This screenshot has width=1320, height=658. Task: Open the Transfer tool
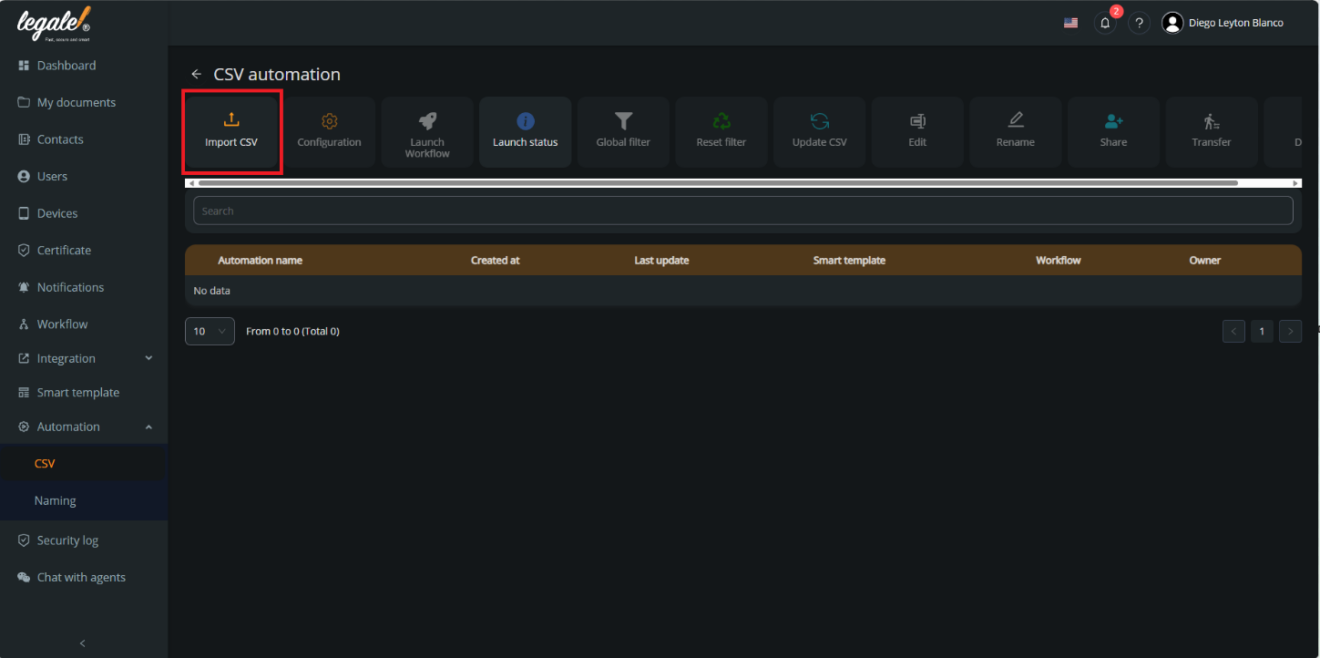(1211, 131)
